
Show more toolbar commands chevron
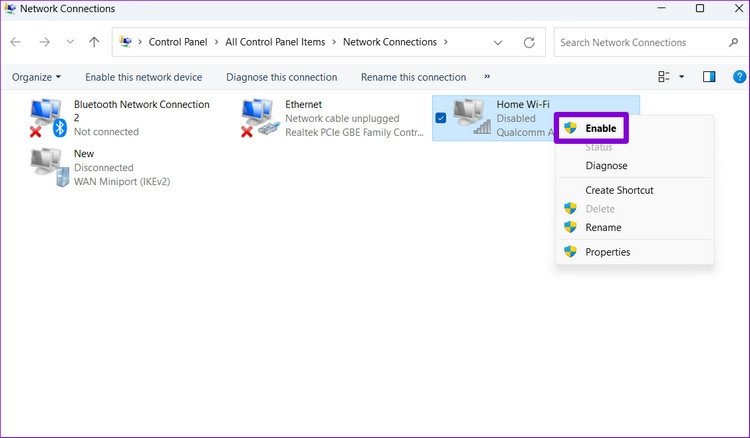click(487, 77)
